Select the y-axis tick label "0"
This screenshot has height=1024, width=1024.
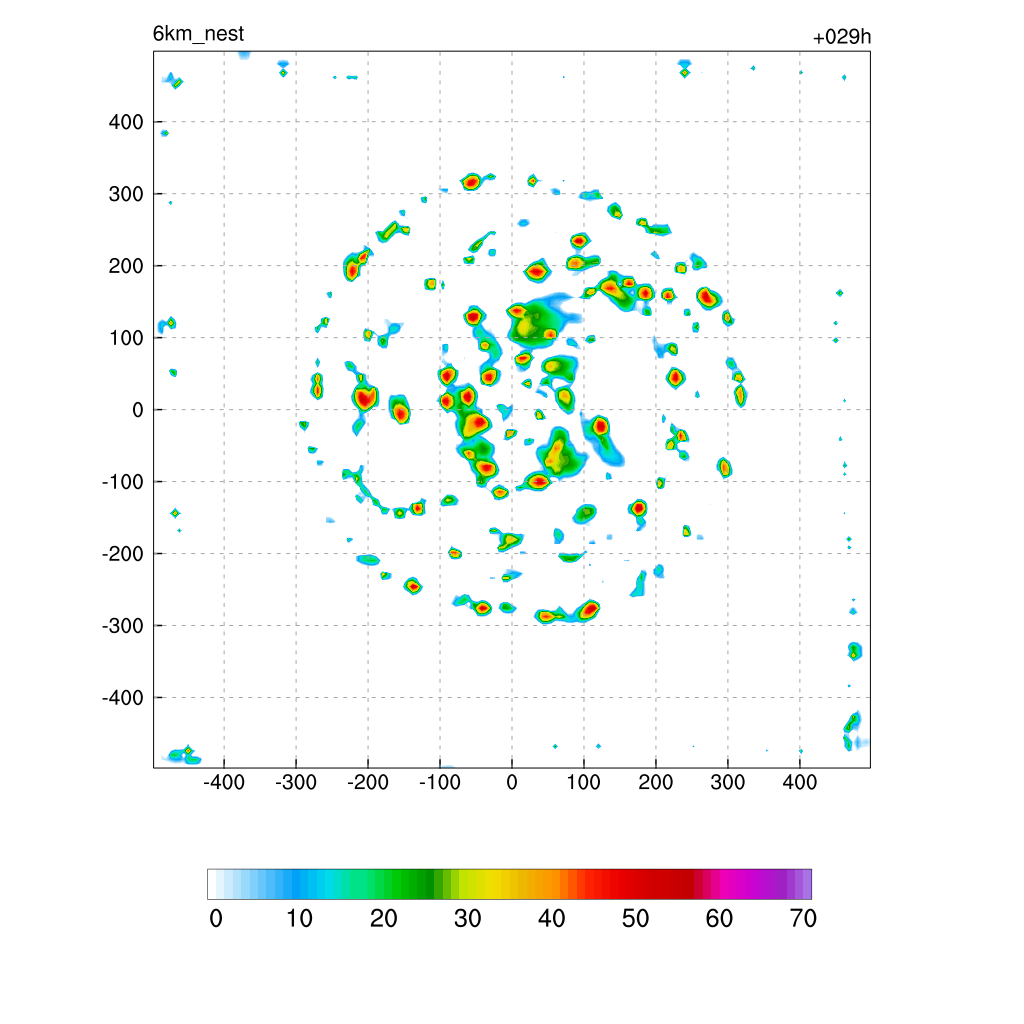(137, 410)
